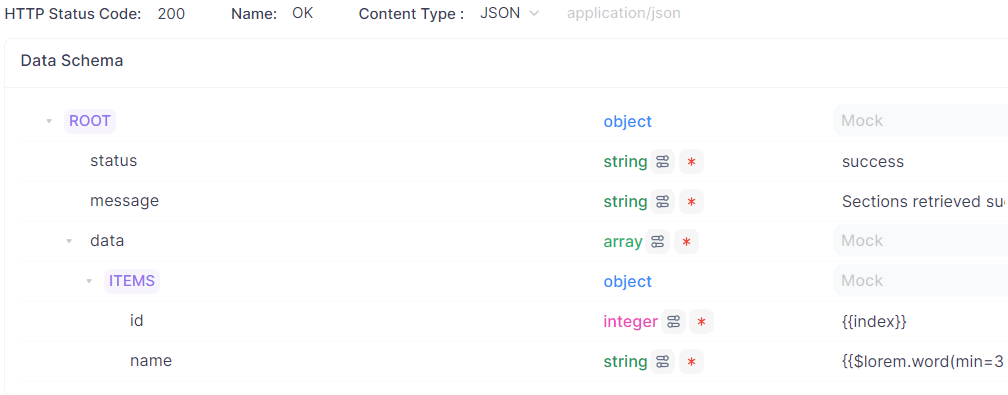1008x395 pixels.
Task: Collapse the ROOT node
Action: coord(49,121)
